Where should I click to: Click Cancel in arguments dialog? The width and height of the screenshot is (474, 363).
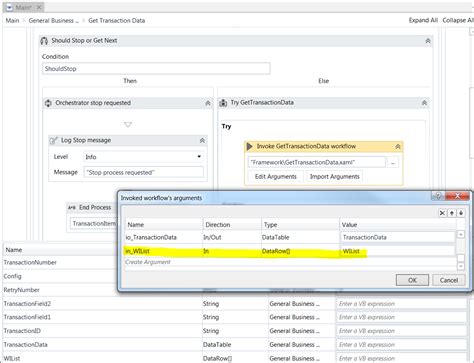pos(449,280)
